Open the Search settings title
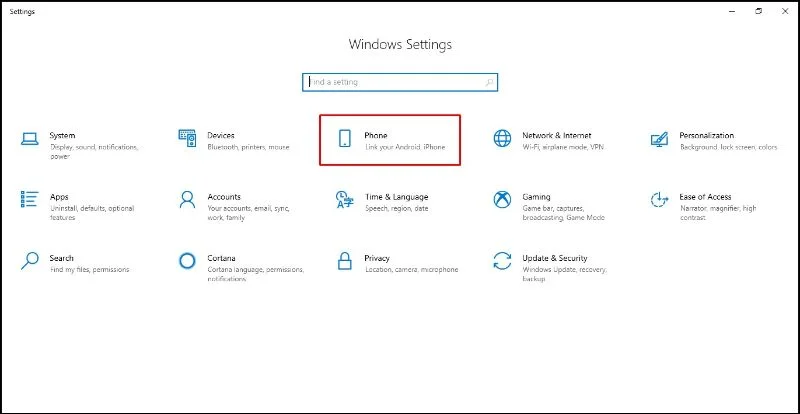Image resolution: width=800 pixels, height=414 pixels. pos(62,258)
